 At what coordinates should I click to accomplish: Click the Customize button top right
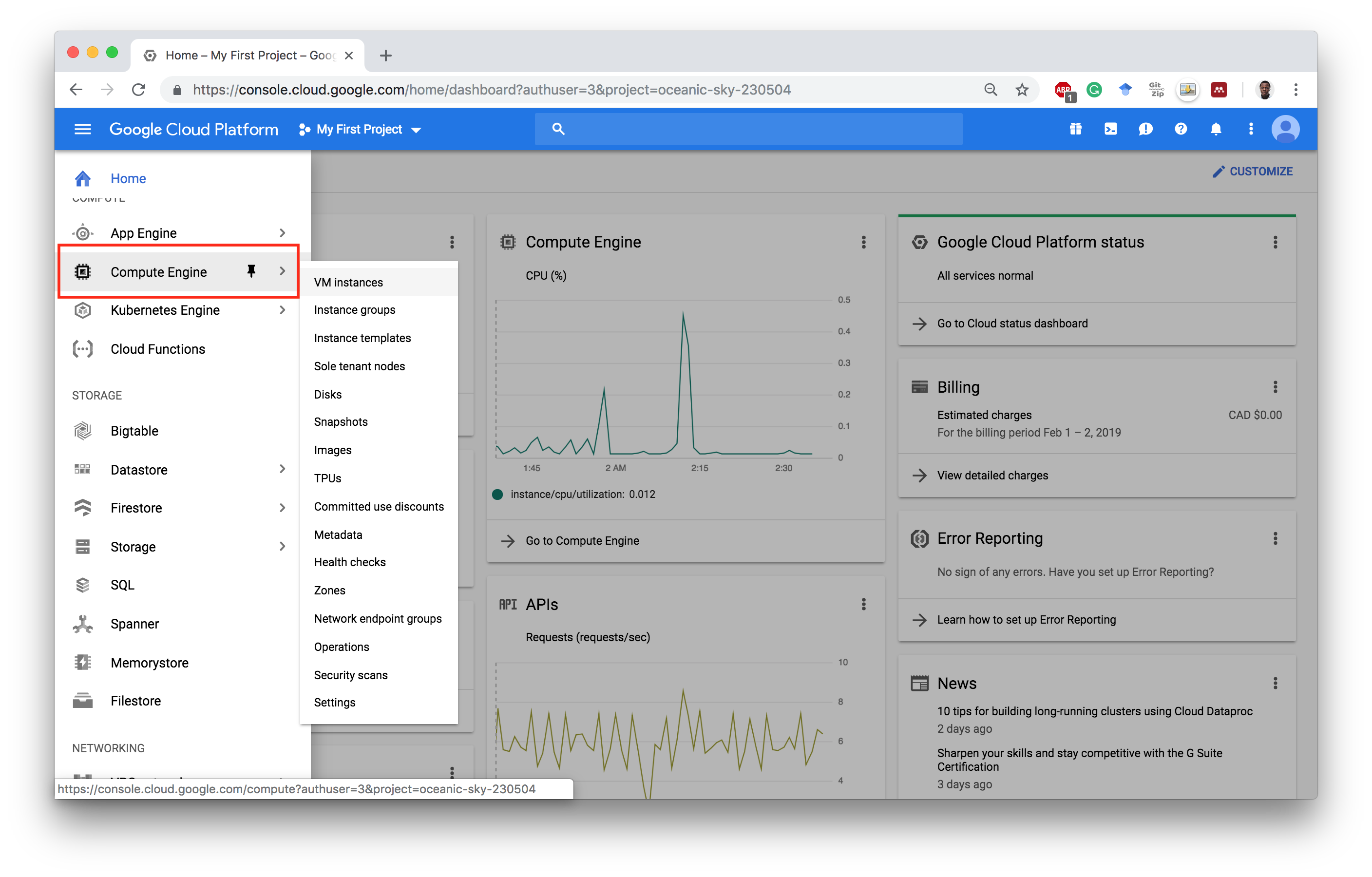1252,172
